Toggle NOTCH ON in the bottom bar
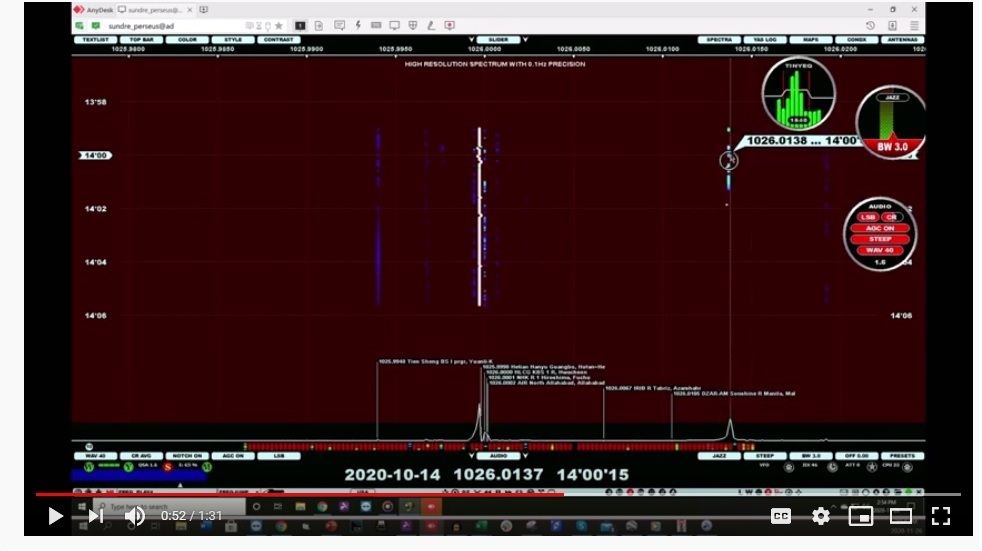The width and height of the screenshot is (982, 551). 187,456
